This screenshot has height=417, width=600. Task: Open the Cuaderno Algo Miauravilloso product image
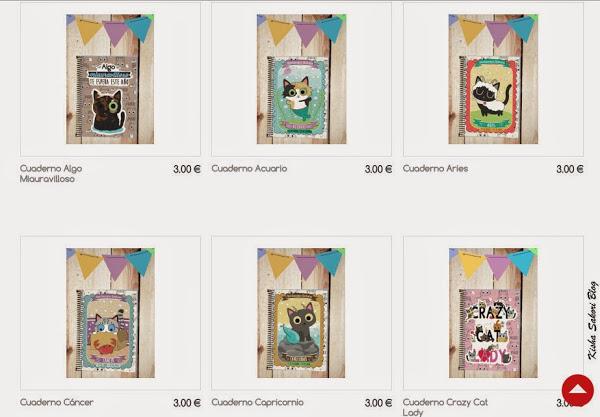pos(110,79)
